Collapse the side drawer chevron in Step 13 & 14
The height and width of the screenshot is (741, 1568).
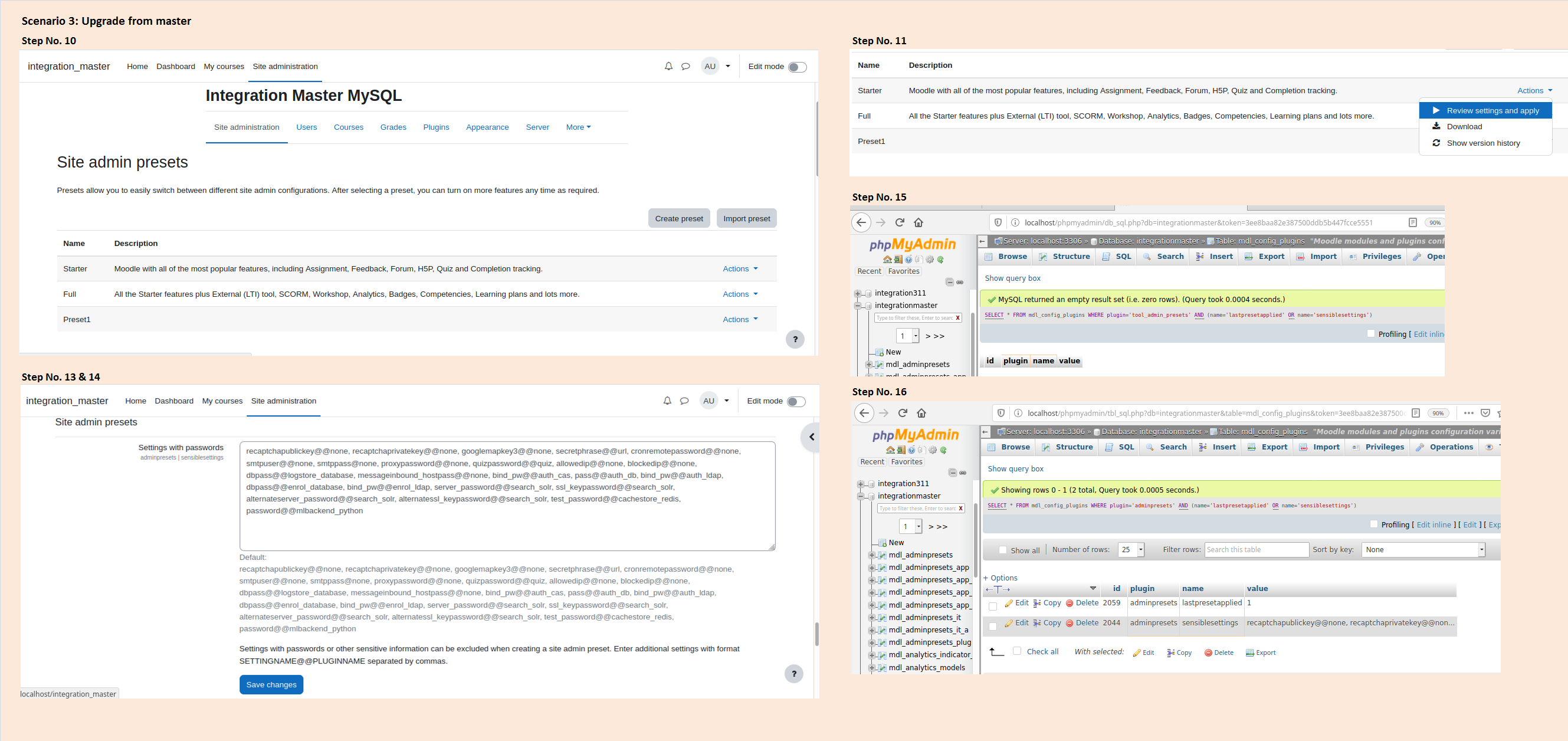coord(811,437)
